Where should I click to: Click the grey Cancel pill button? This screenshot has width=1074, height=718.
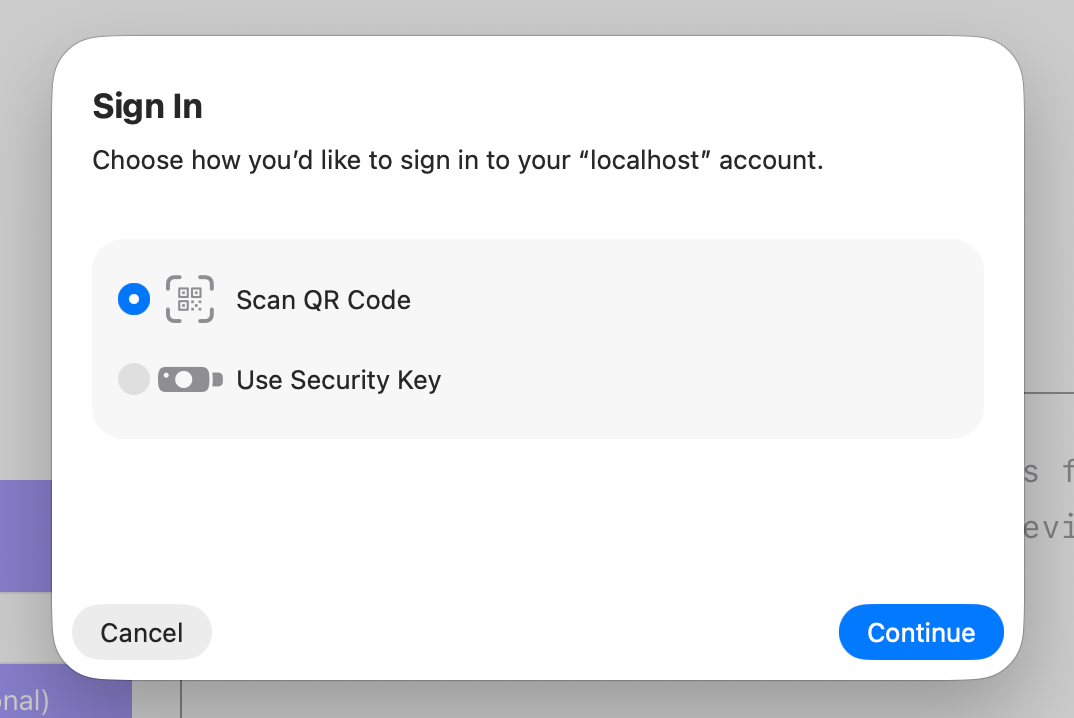pyautogui.click(x=141, y=632)
